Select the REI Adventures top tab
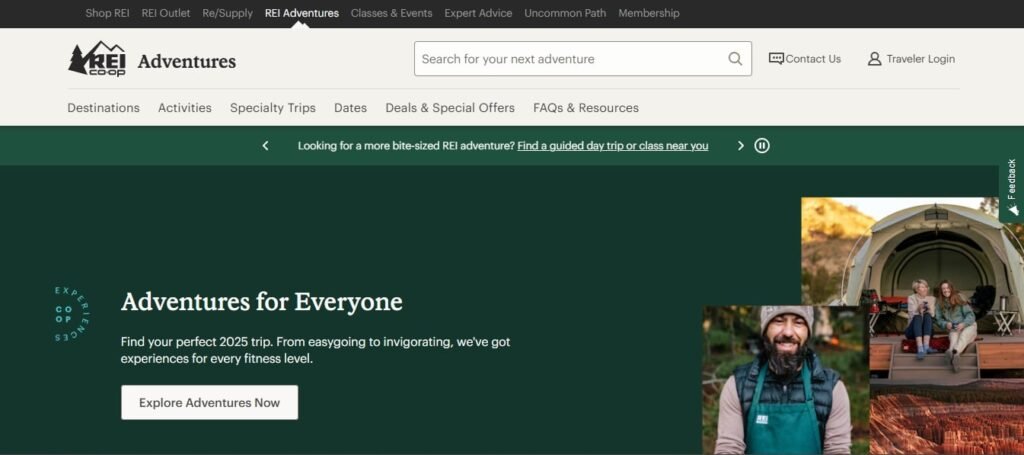 pyautogui.click(x=302, y=13)
